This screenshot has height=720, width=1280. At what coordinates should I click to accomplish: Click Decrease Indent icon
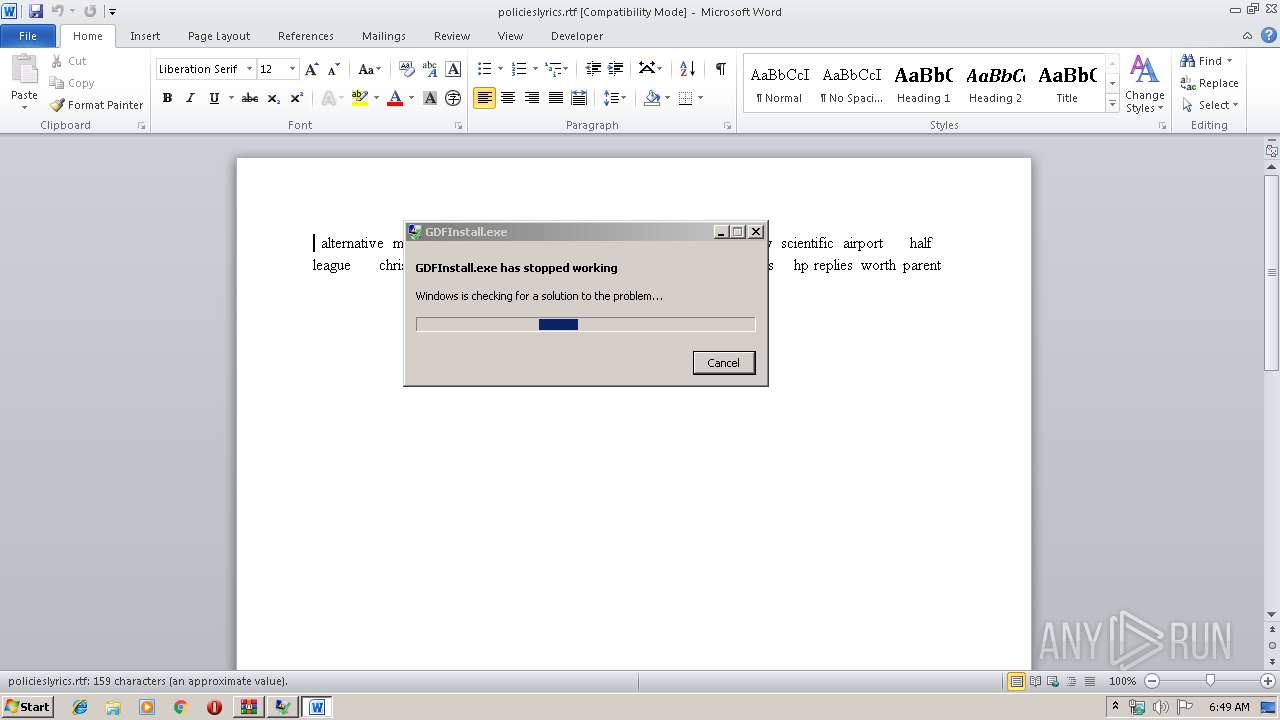tap(593, 69)
